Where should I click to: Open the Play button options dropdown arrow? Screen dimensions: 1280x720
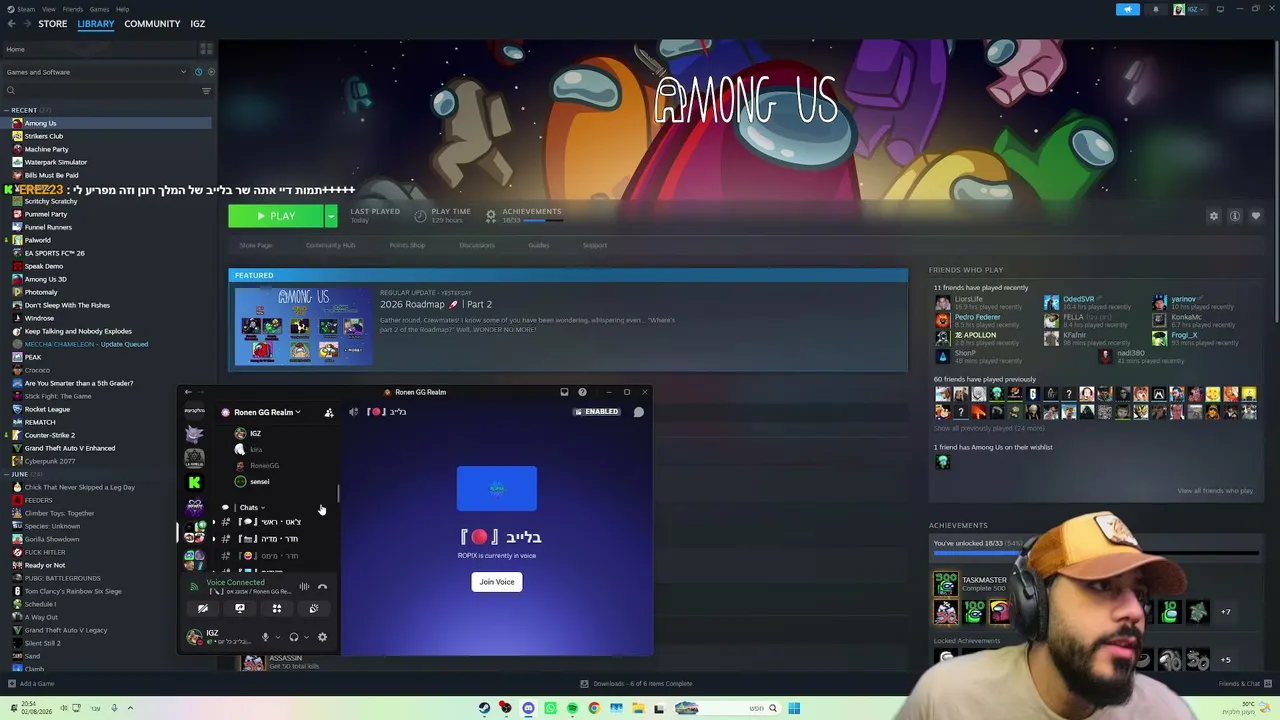pyautogui.click(x=331, y=216)
